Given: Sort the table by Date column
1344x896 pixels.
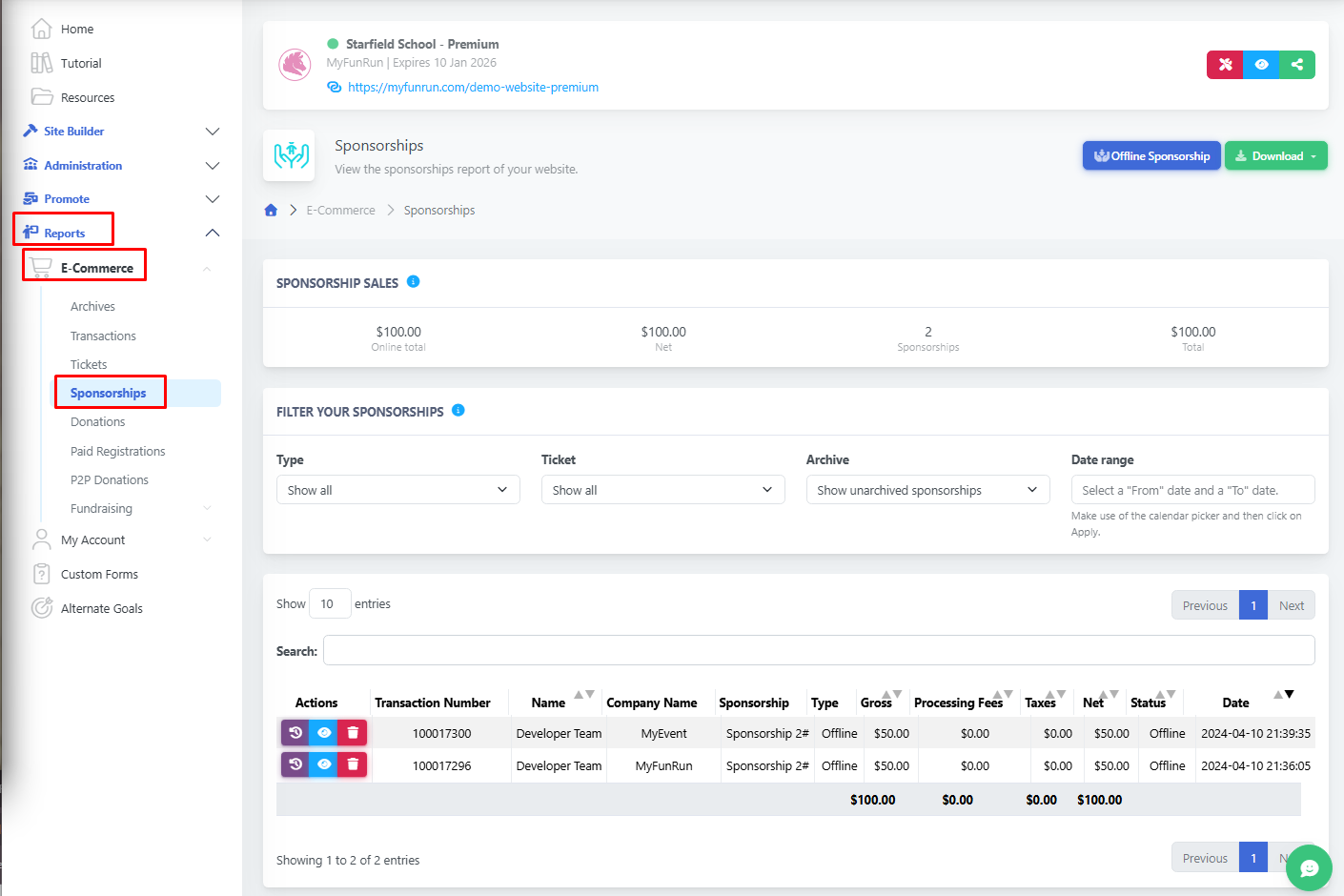Looking at the screenshot, I should pos(1235,703).
